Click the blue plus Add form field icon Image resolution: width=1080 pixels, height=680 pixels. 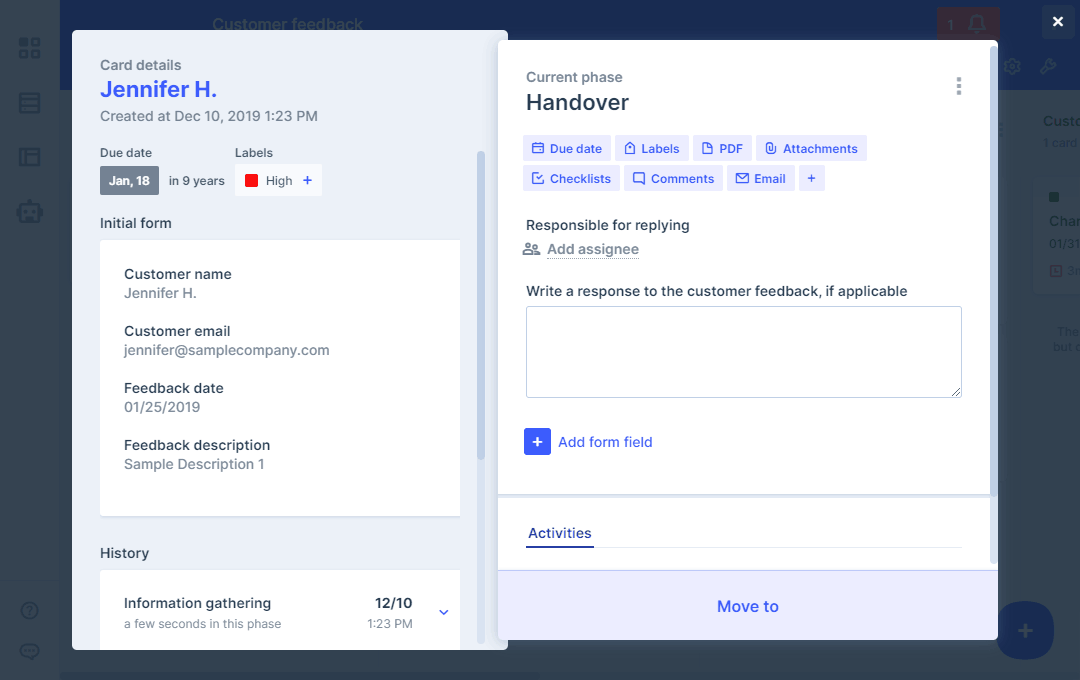537,442
